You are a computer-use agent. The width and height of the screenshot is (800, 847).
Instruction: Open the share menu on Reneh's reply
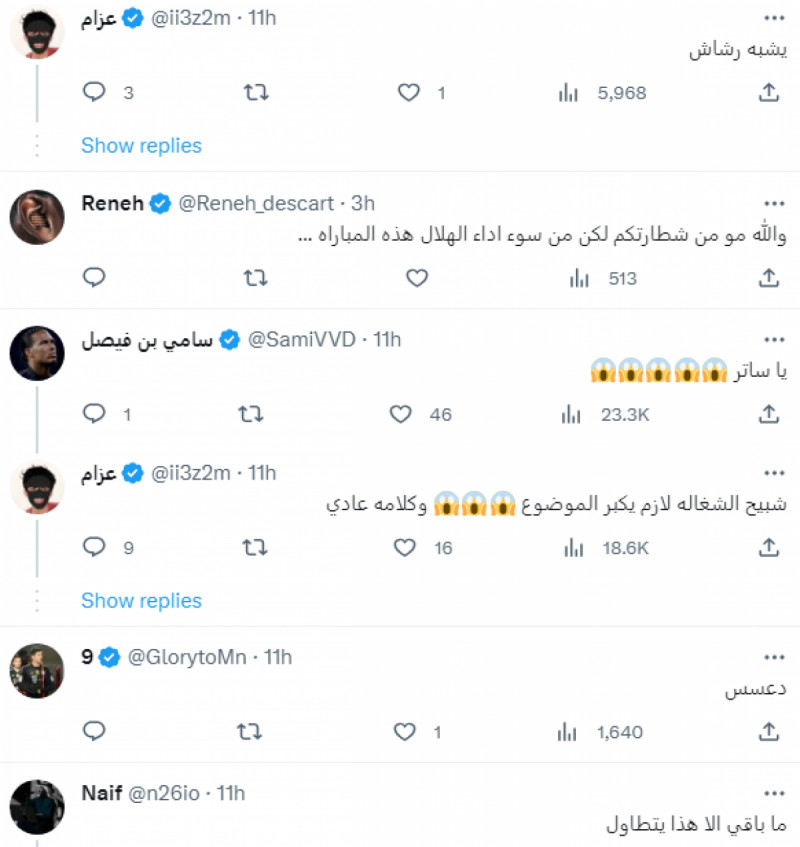click(x=768, y=279)
